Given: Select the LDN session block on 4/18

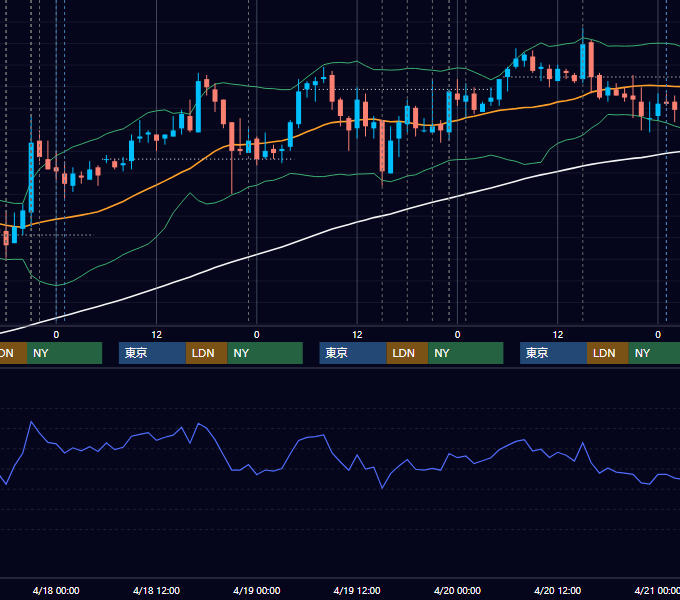Looking at the screenshot, I should tap(206, 353).
